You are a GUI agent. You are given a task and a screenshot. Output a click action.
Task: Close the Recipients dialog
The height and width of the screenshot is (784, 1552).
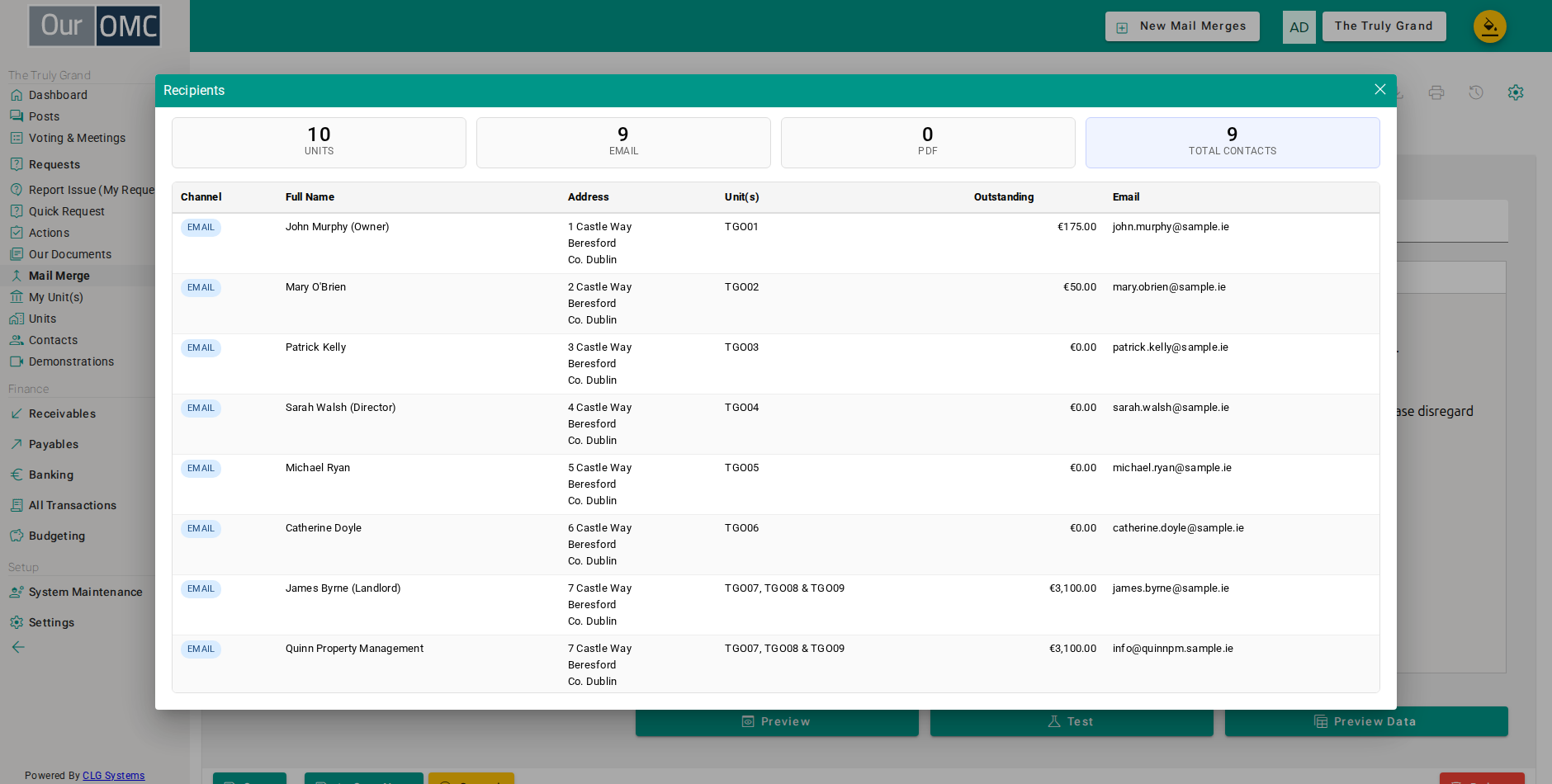pos(1379,89)
